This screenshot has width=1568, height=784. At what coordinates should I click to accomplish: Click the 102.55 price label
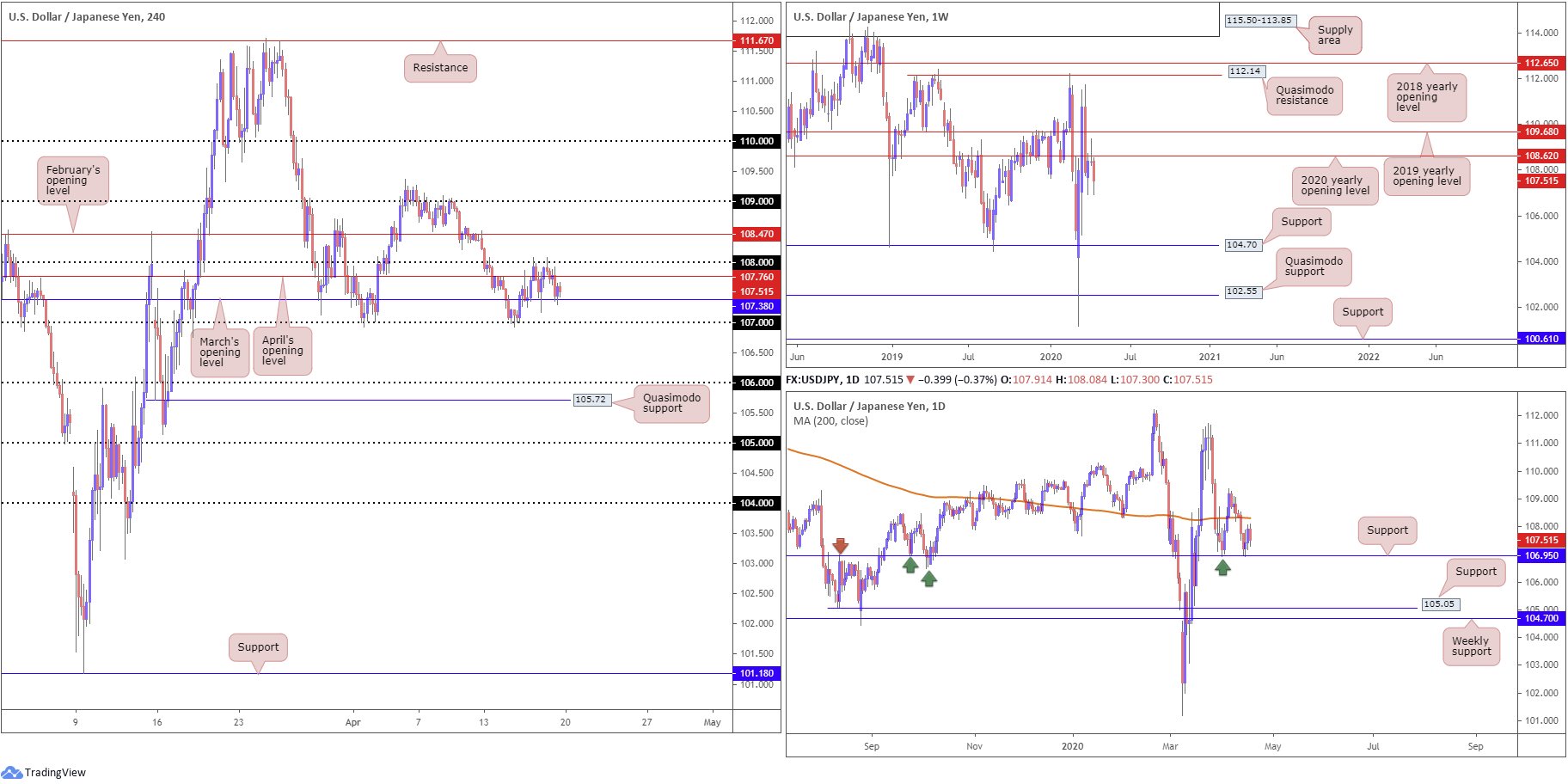click(x=1241, y=291)
